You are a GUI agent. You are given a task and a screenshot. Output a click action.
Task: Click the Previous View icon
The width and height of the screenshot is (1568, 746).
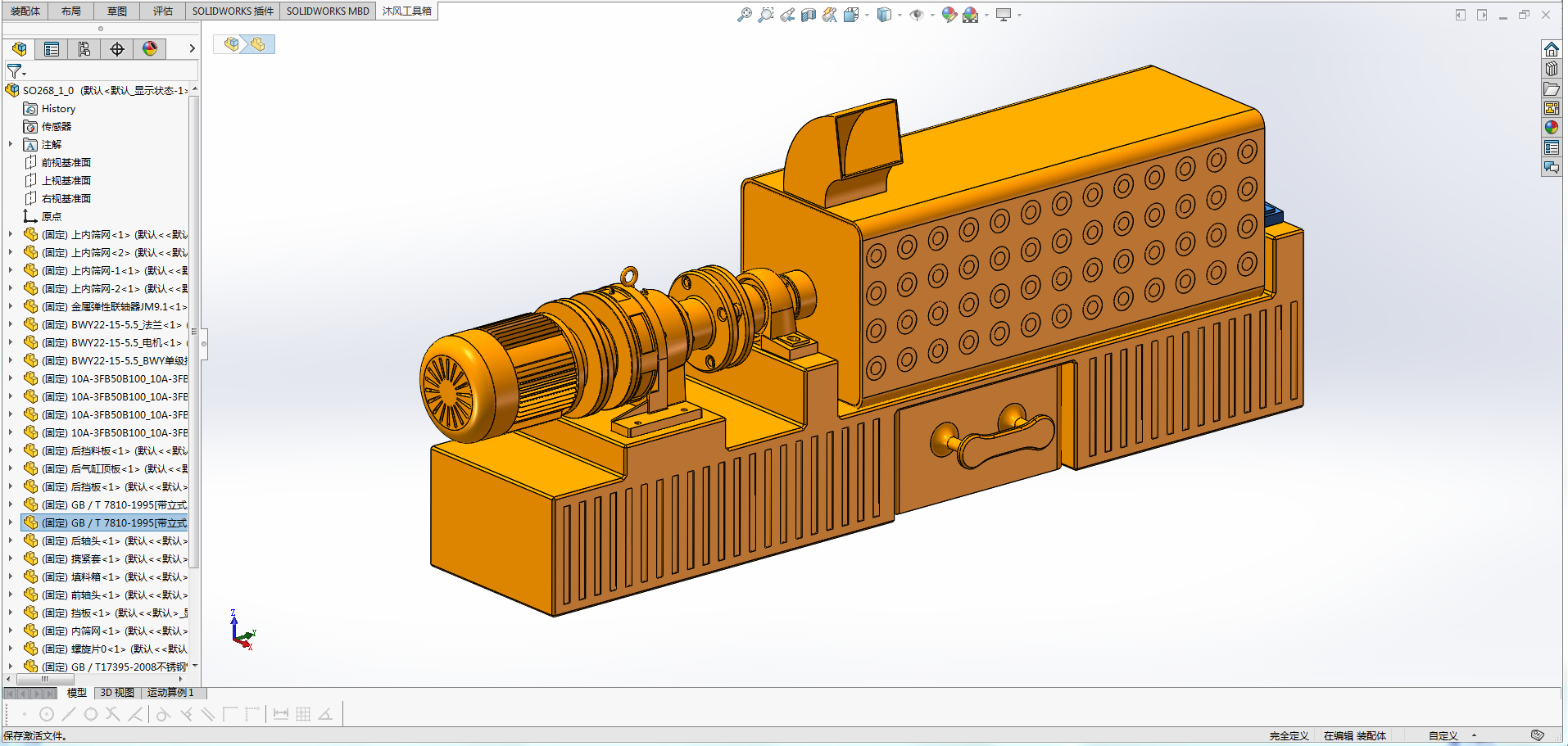[787, 15]
